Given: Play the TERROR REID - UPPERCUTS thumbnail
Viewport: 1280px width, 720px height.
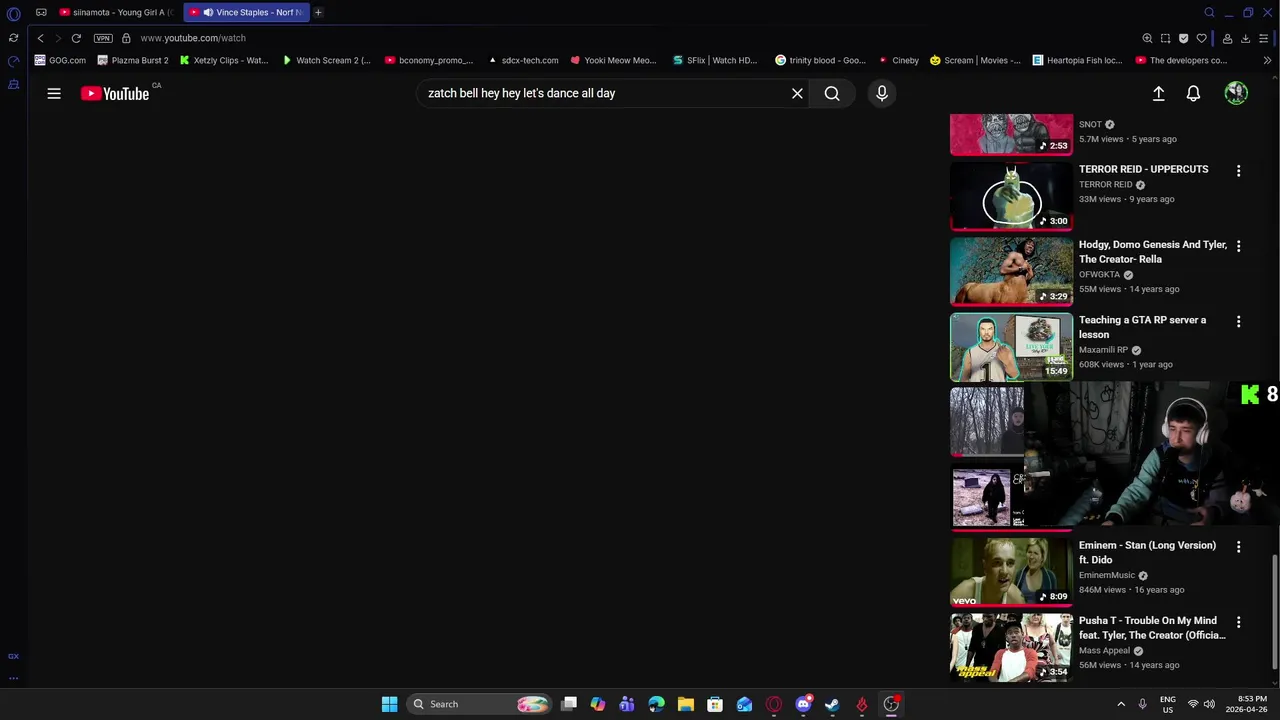Looking at the screenshot, I should [x=1011, y=196].
